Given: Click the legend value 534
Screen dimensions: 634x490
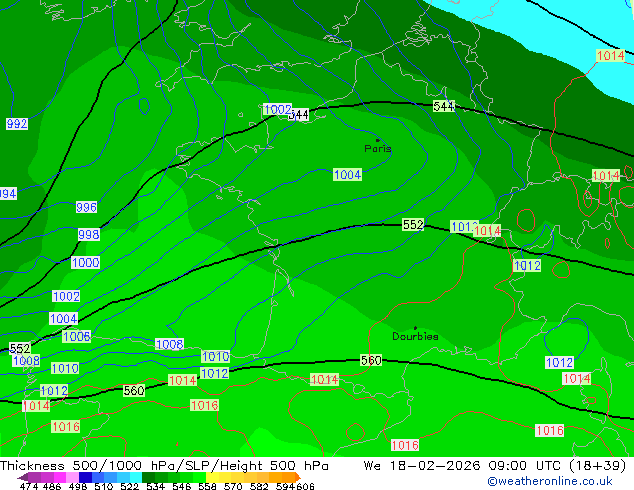Looking at the screenshot, I should coord(156,486).
